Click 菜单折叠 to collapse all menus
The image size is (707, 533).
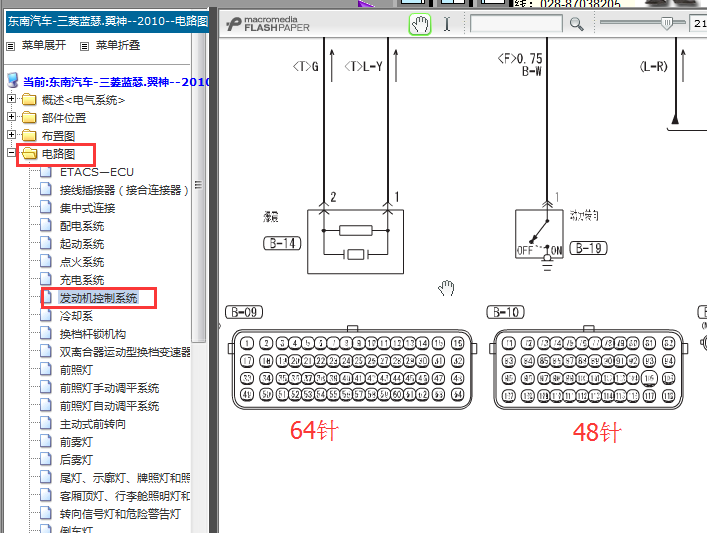118,45
